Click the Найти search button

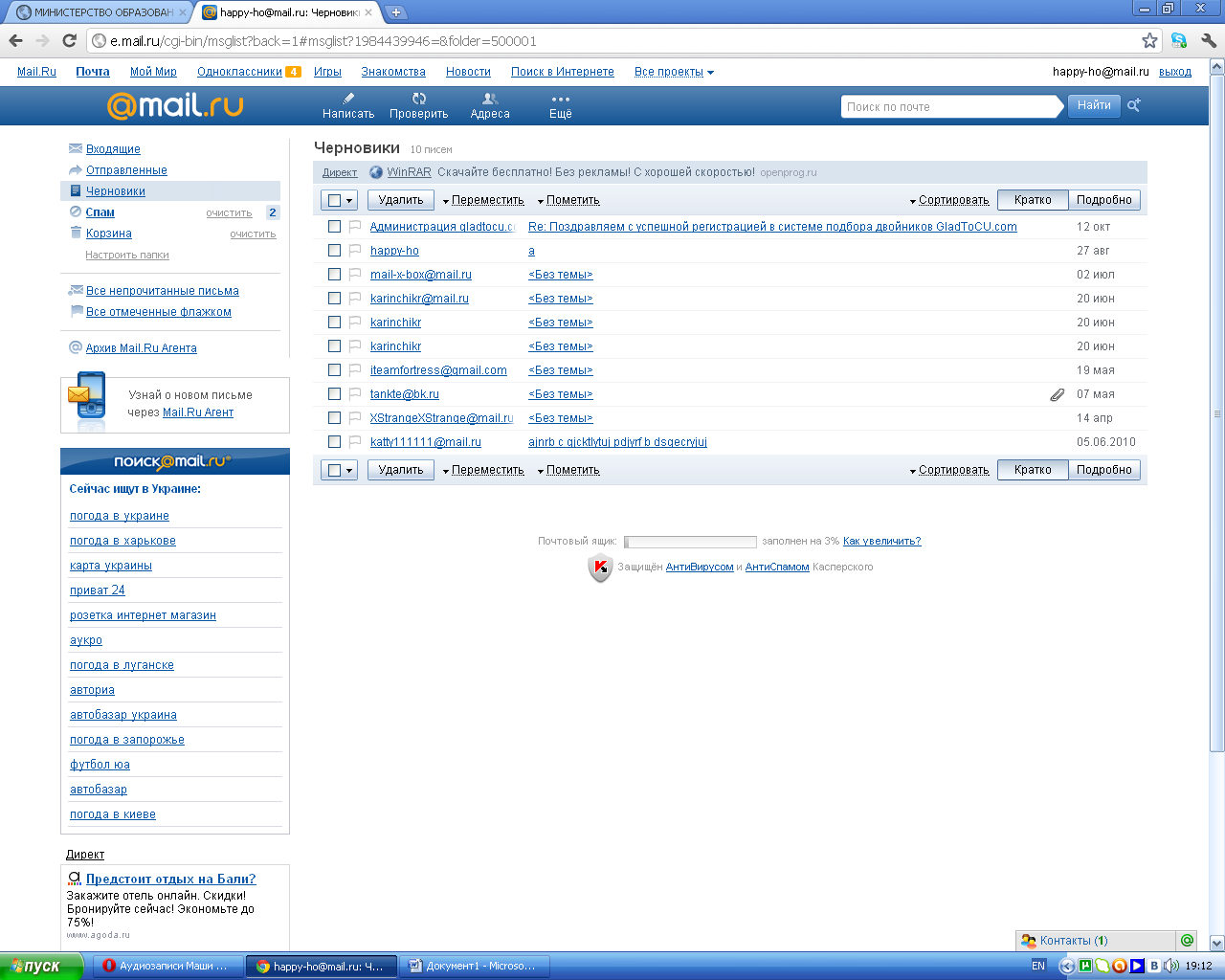(x=1094, y=105)
